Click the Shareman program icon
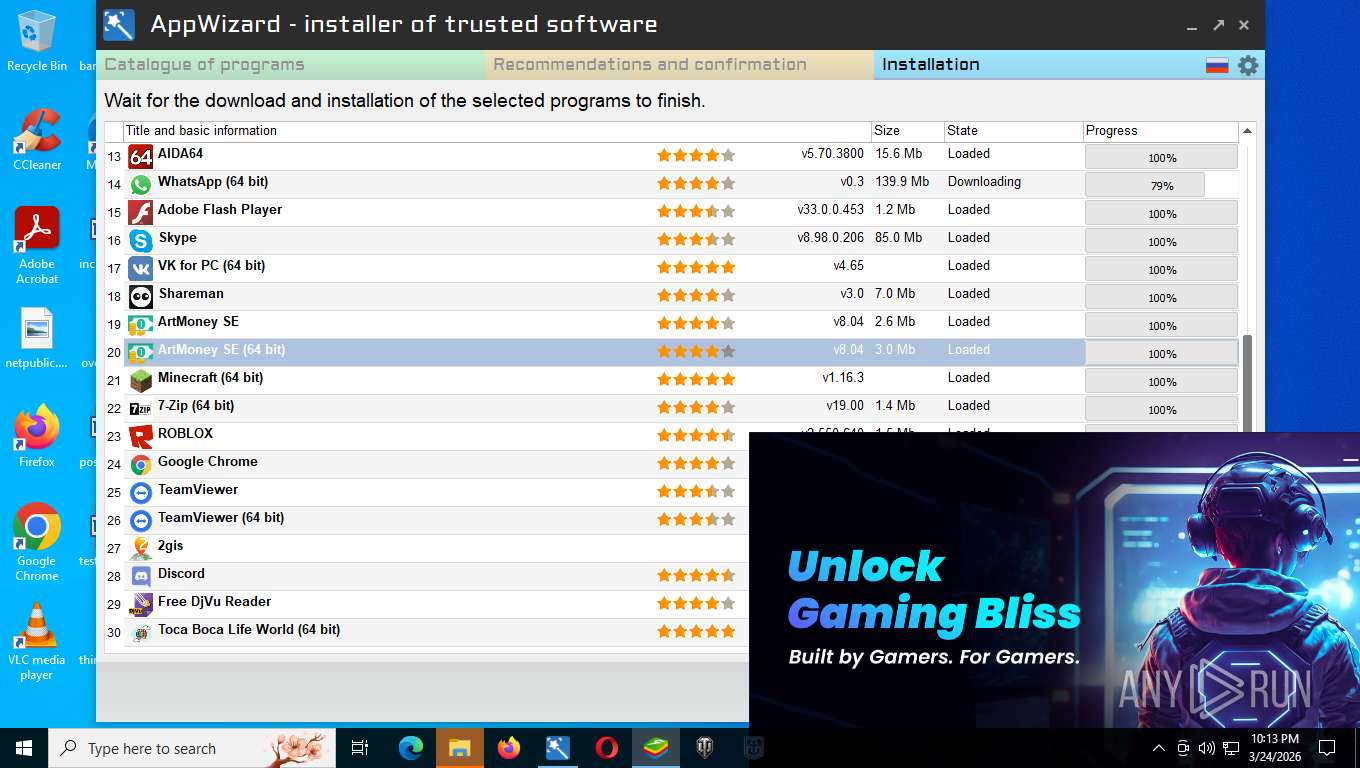 (x=141, y=297)
